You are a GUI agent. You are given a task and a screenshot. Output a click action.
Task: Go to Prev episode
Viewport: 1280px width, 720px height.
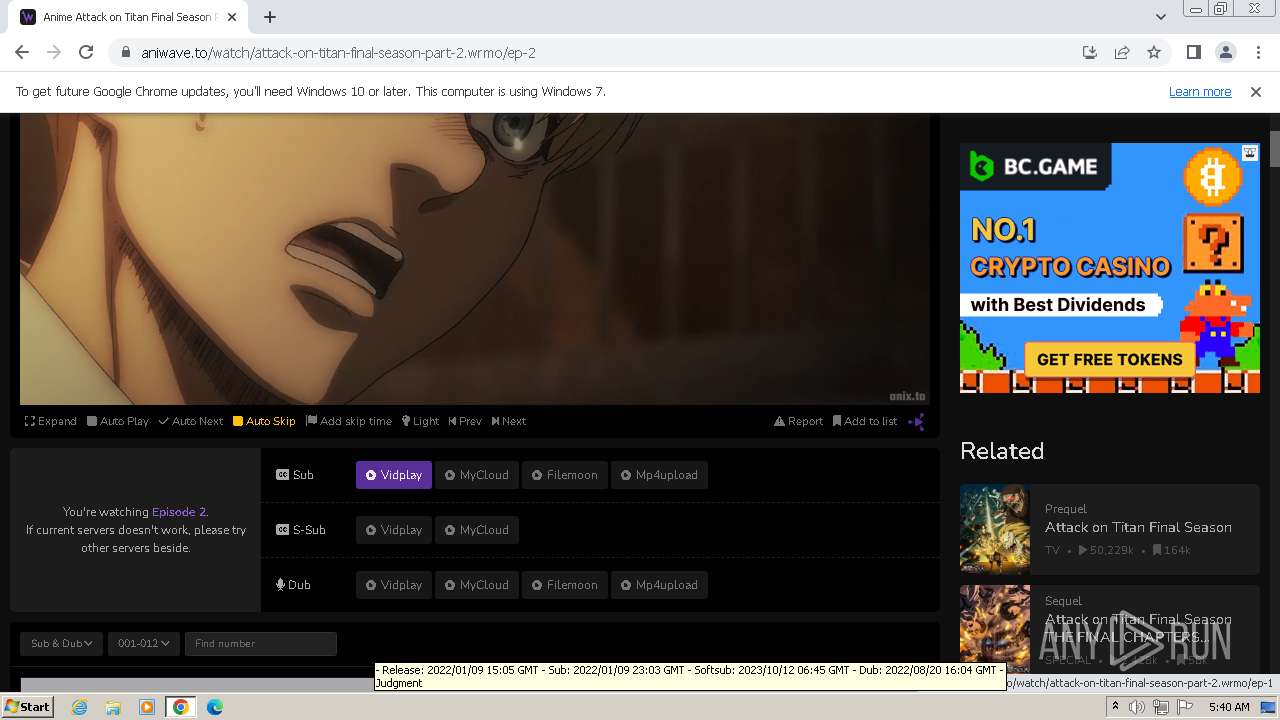click(x=465, y=421)
